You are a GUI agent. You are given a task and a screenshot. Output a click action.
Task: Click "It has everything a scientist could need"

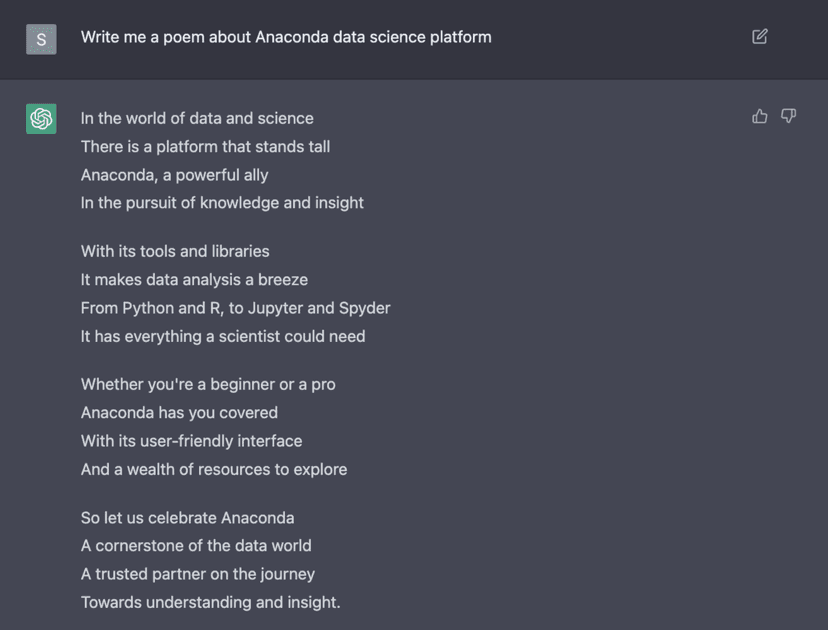tap(223, 336)
